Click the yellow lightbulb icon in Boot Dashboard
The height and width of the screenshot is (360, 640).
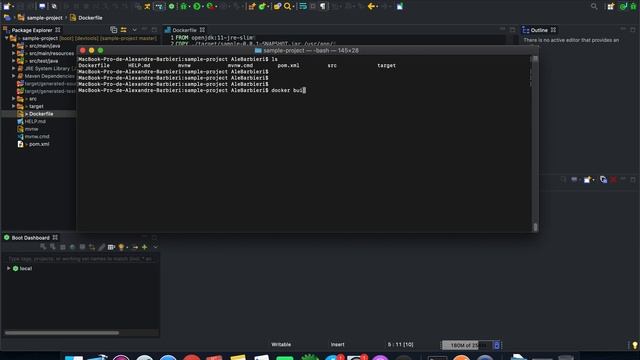121,247
